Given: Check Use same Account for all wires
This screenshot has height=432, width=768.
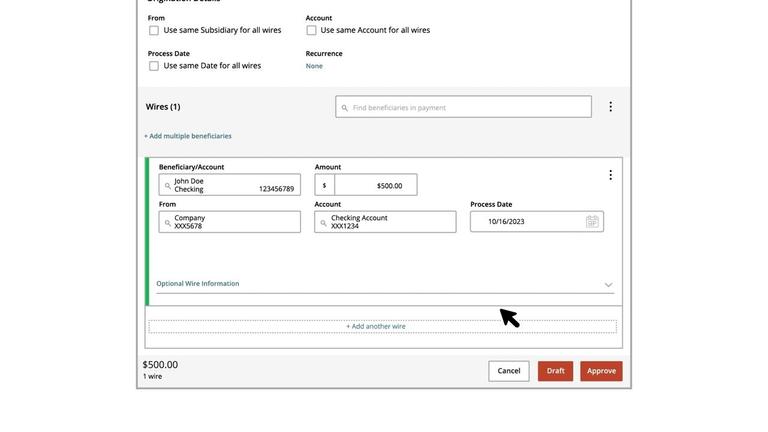Looking at the screenshot, I should coord(312,31).
